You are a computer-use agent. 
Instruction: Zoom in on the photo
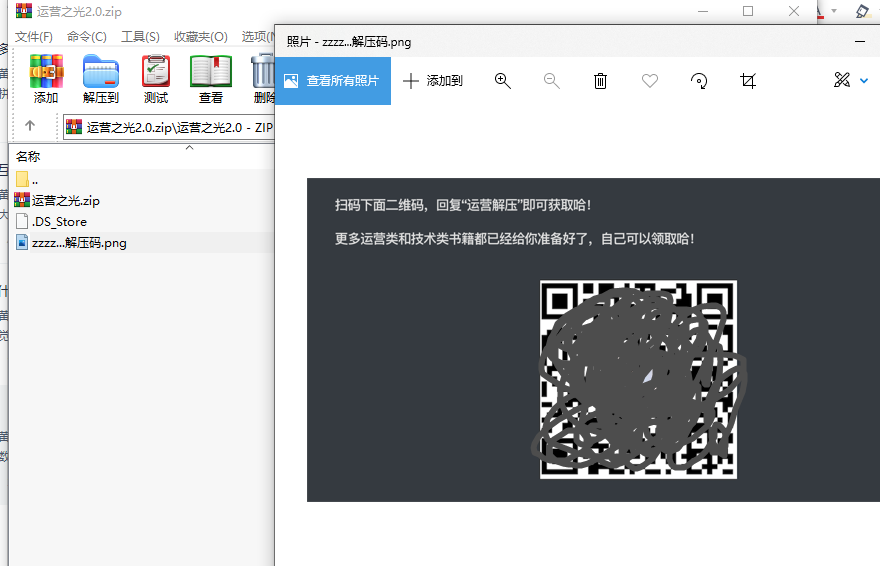coord(502,81)
